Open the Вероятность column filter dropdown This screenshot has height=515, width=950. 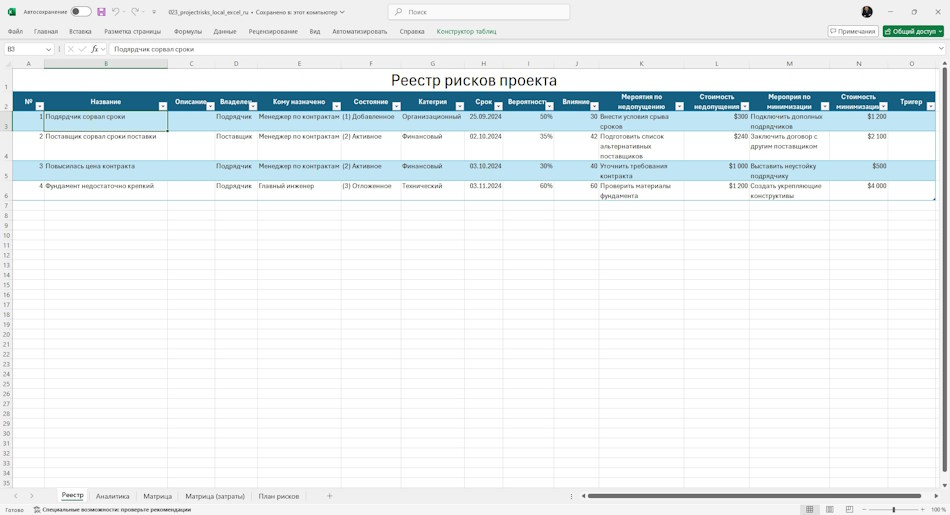click(x=549, y=106)
